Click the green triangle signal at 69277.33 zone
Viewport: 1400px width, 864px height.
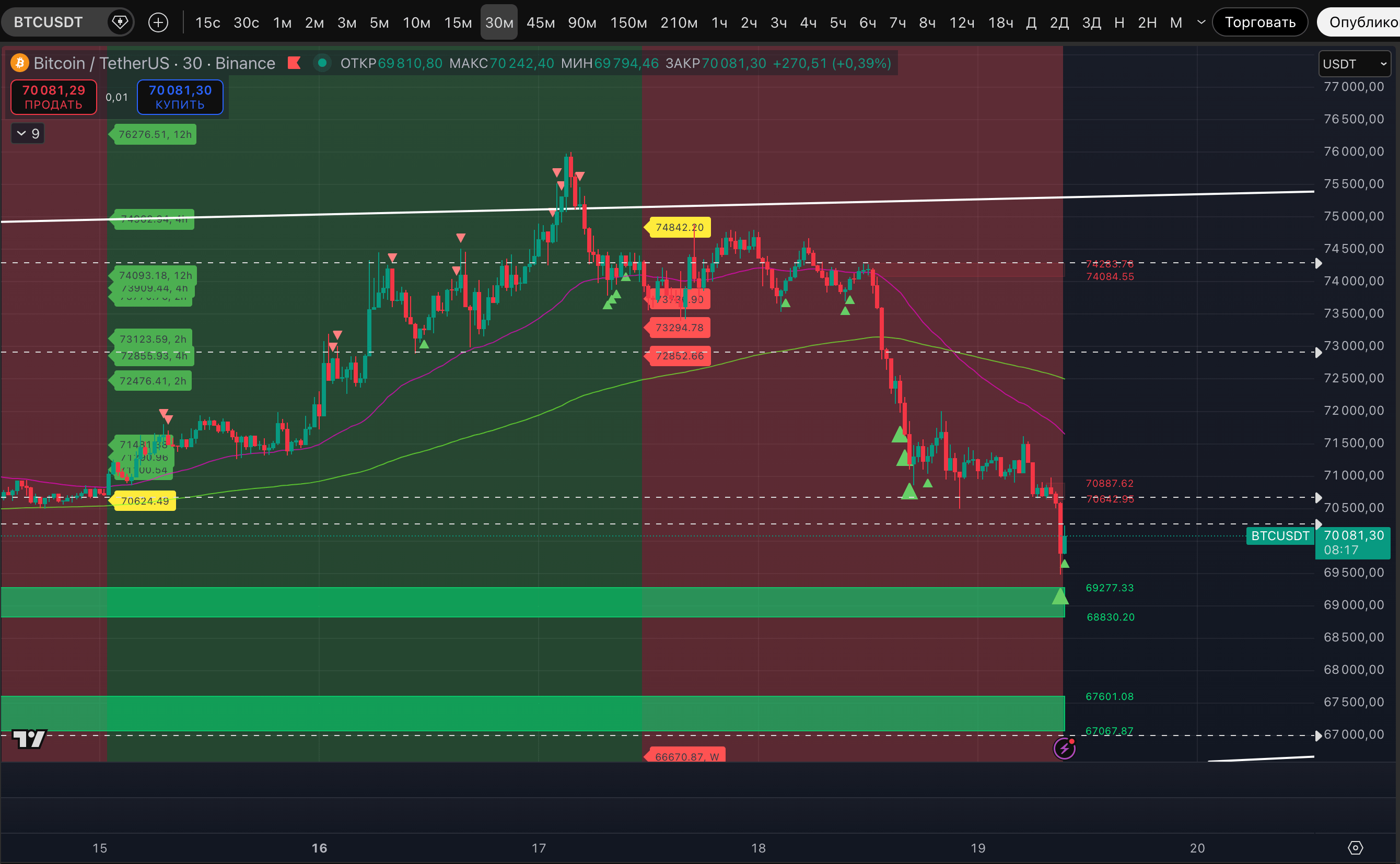tap(1060, 597)
